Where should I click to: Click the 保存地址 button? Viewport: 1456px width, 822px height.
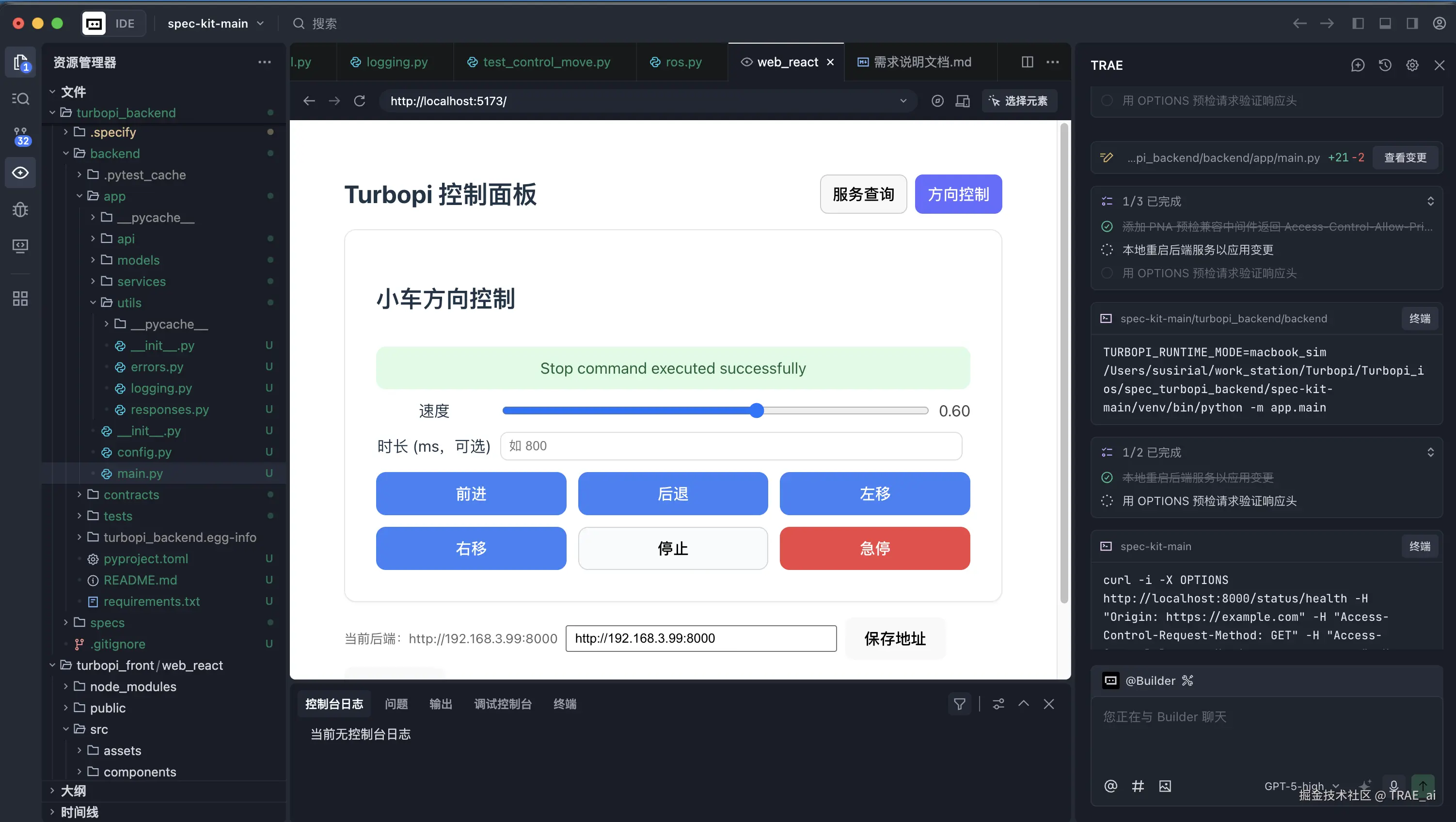895,638
